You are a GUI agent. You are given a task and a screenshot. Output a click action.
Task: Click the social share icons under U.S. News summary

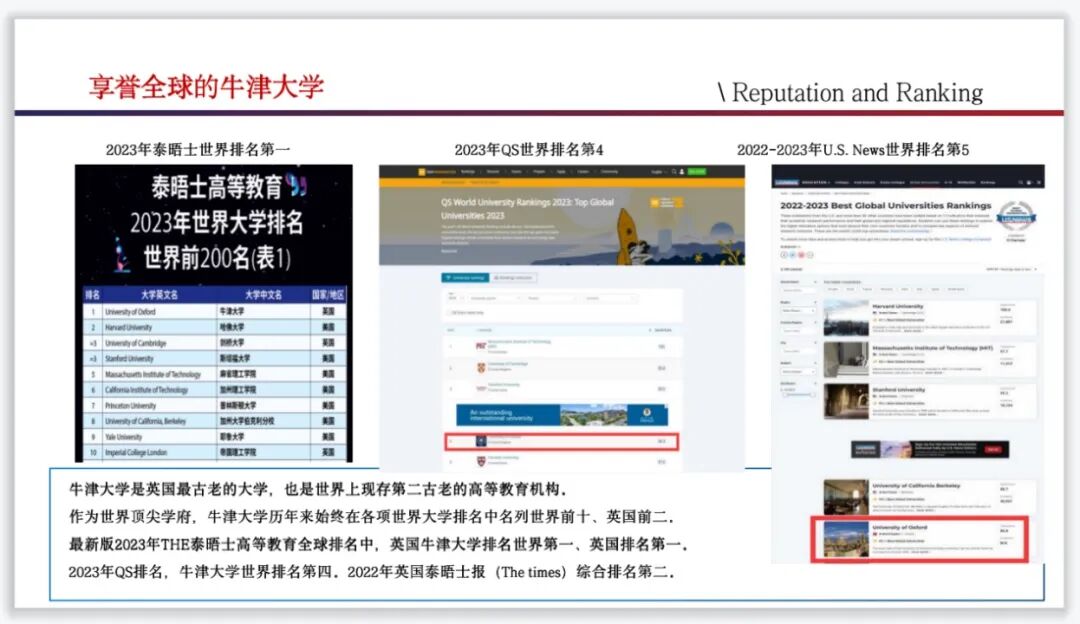(x=797, y=255)
